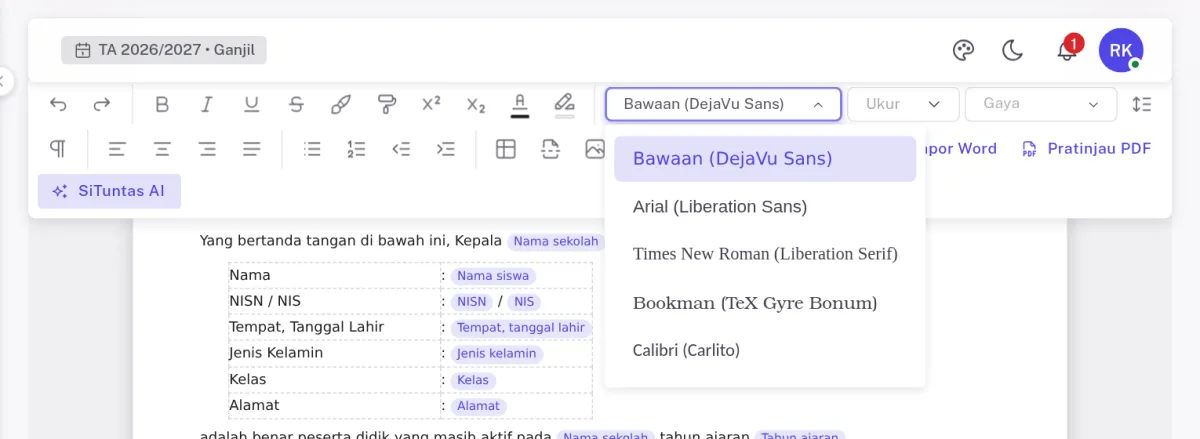The height and width of the screenshot is (439, 1200).
Task: Center align the text
Action: pyautogui.click(x=162, y=149)
